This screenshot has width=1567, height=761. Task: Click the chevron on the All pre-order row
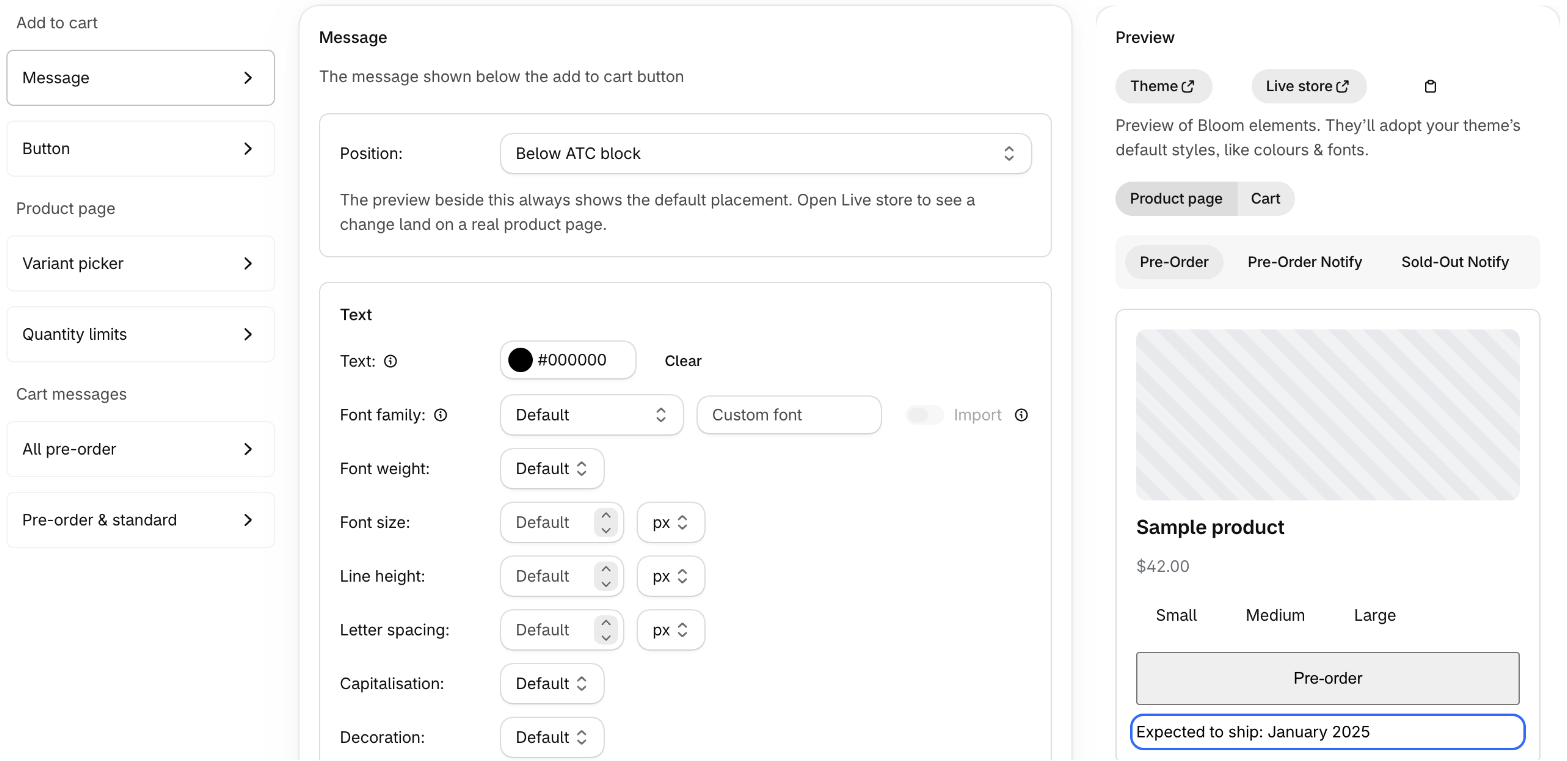(x=248, y=449)
